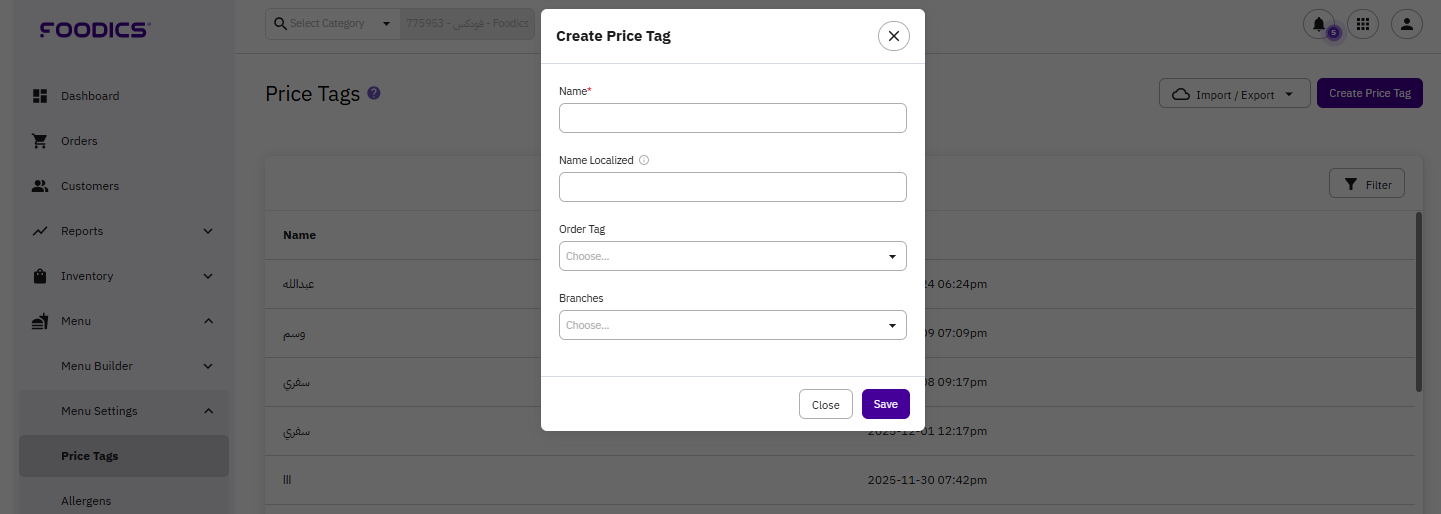Click the Close button in dialog footer
The image size is (1441, 514).
point(825,404)
